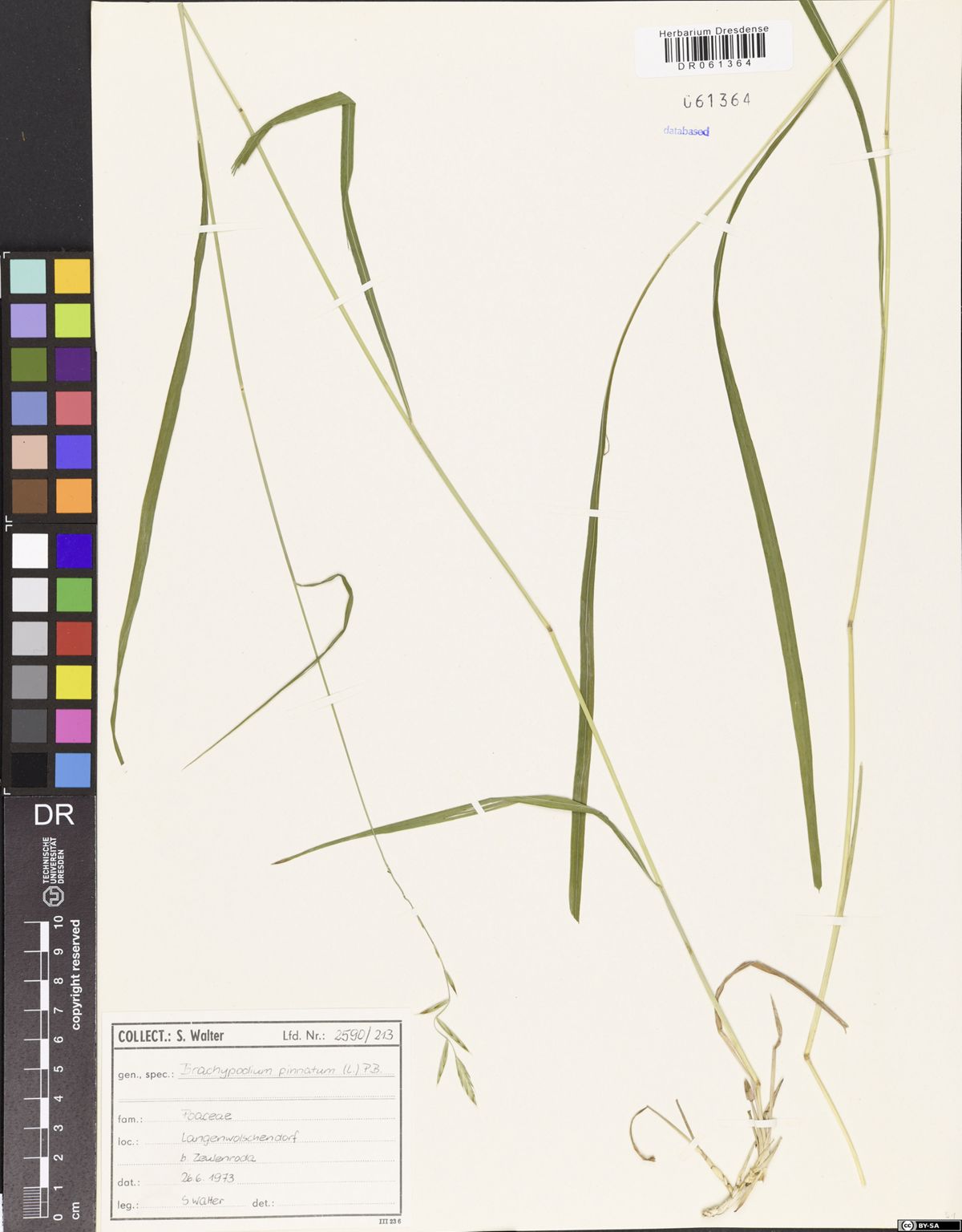Pick the lime green swatch
This screenshot has width=962, height=1232.
[x=73, y=321]
